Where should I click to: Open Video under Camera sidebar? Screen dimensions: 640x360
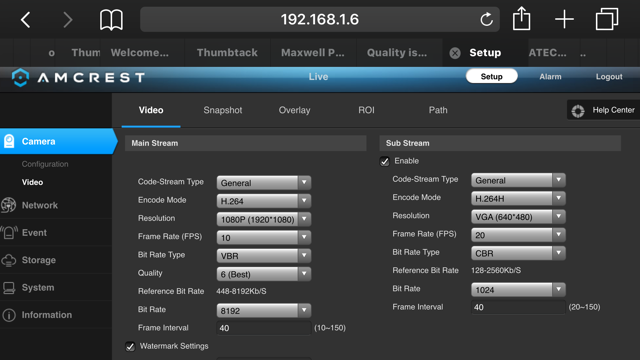32,182
